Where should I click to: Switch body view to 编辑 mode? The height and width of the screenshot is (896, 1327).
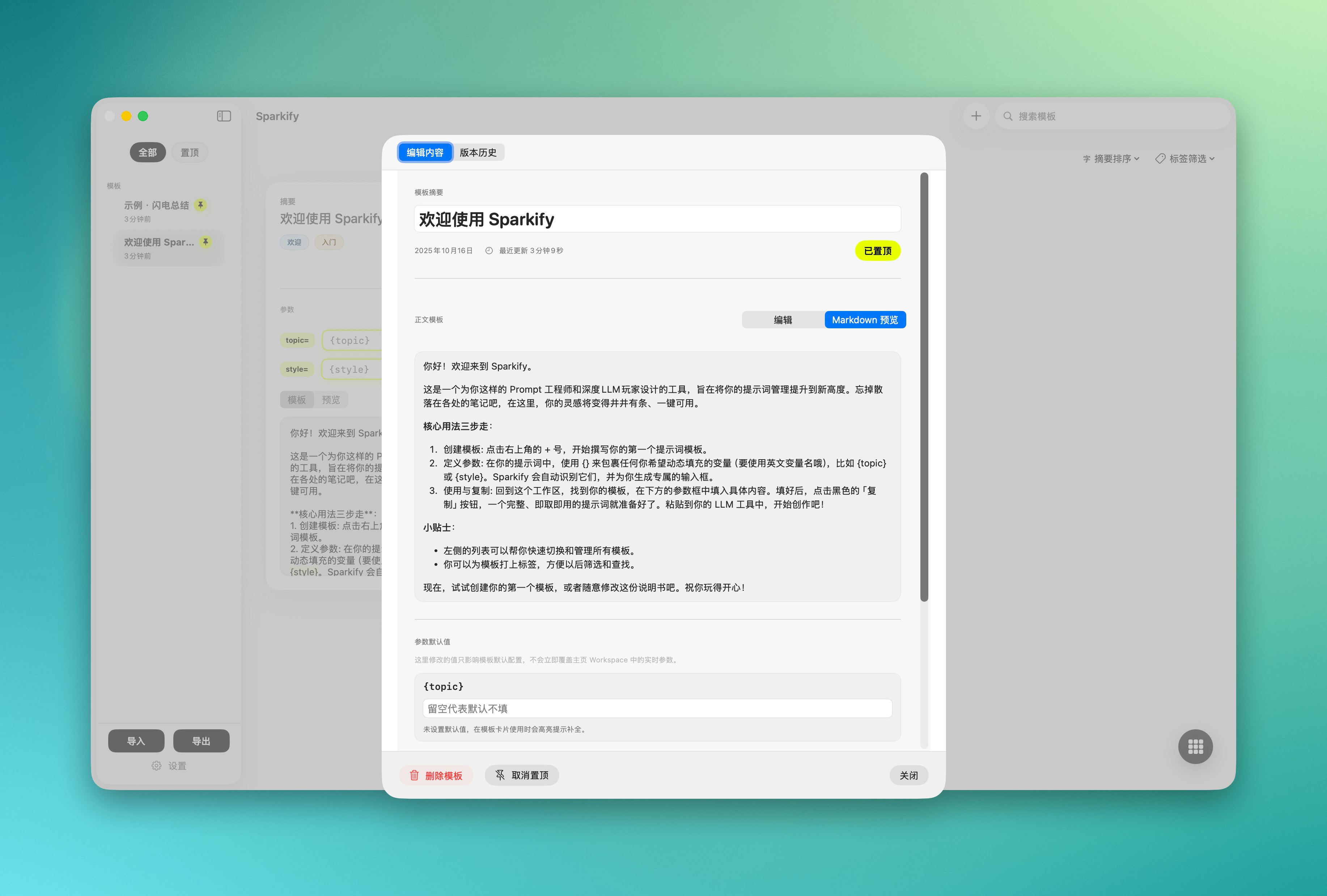coord(783,320)
